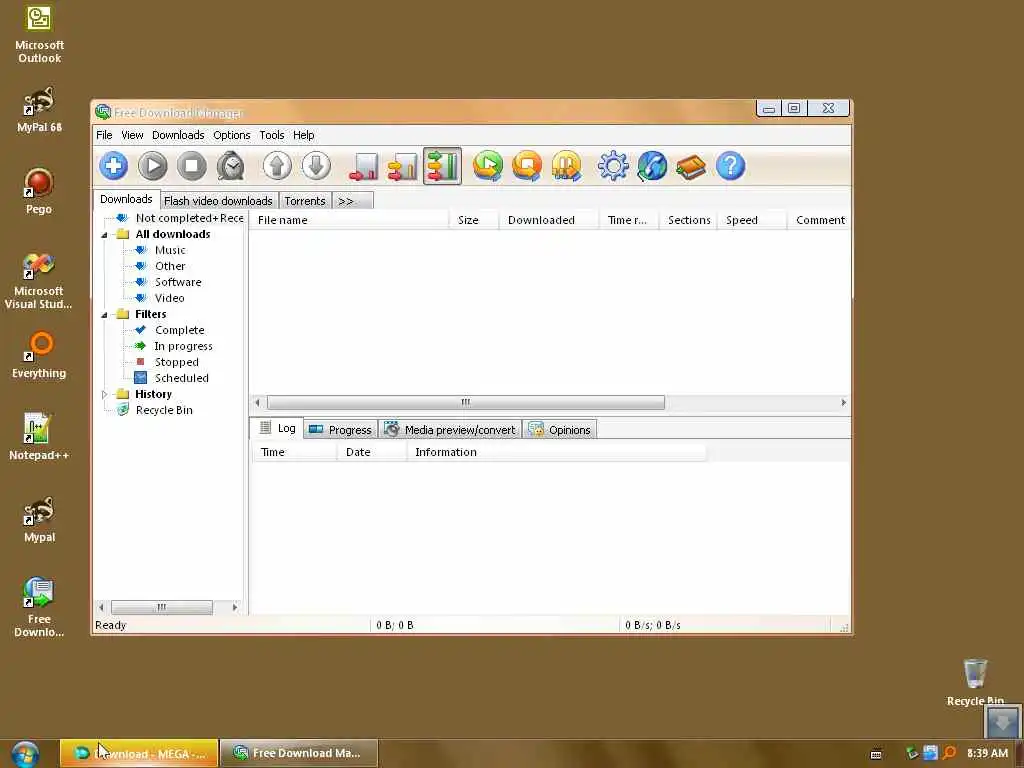The image size is (1024, 768).
Task: Select the Complete filter
Action: coord(180,330)
